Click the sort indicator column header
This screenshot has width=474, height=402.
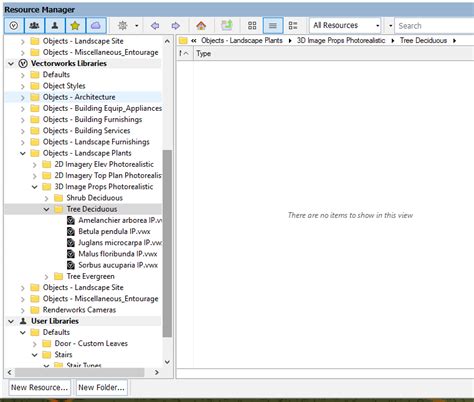184,54
